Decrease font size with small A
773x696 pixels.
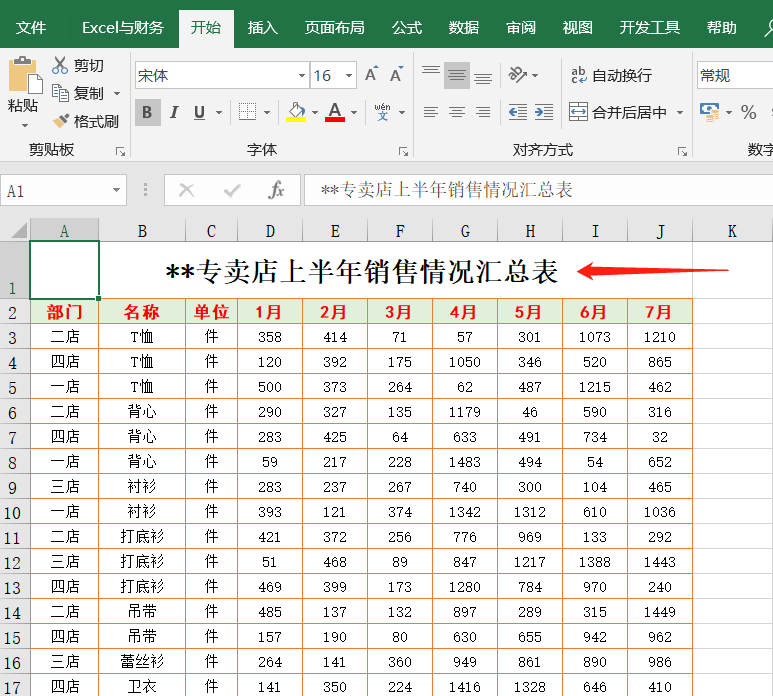[x=396, y=75]
